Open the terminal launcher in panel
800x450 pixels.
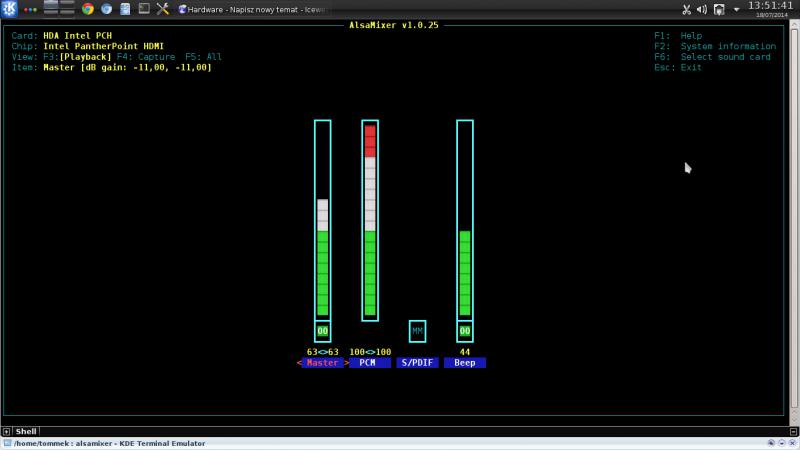(x=143, y=9)
